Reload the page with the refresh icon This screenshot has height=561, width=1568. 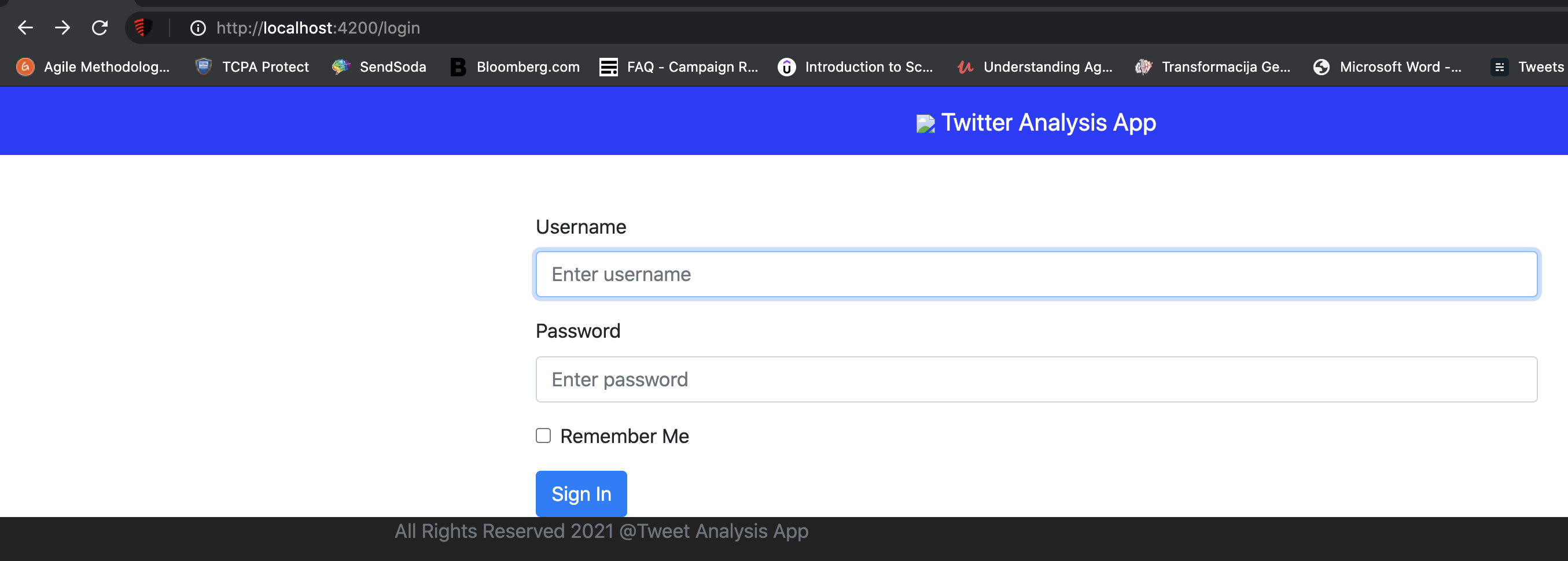[x=100, y=27]
